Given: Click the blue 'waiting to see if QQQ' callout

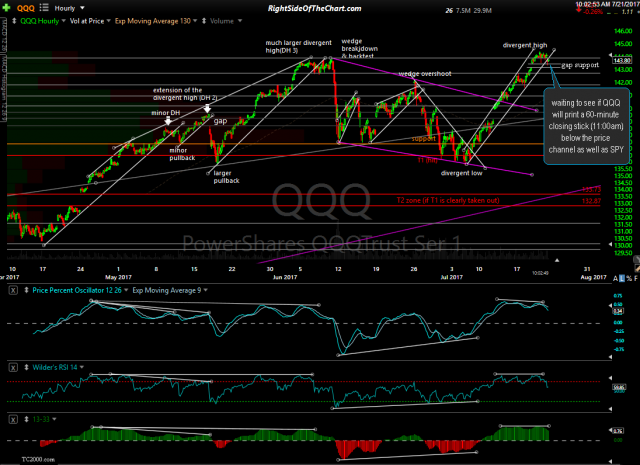Looking at the screenshot, I should point(586,126).
